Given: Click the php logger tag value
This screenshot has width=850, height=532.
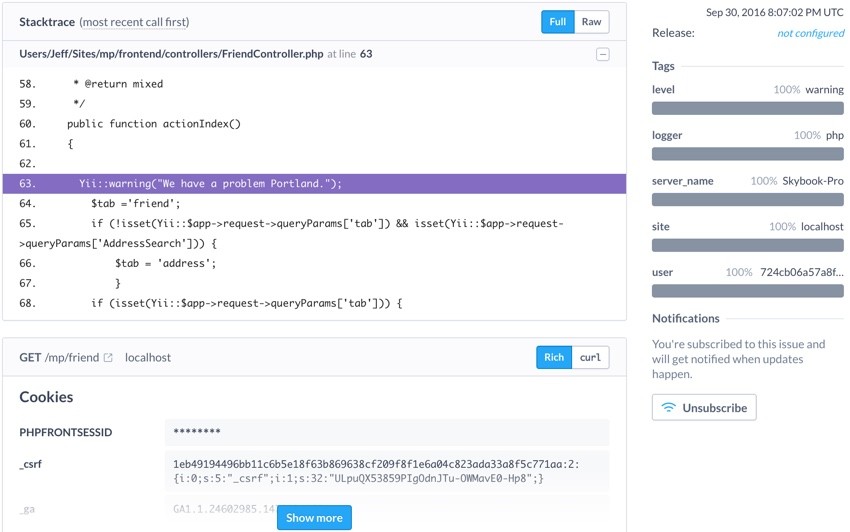Looking at the screenshot, I should coord(834,136).
